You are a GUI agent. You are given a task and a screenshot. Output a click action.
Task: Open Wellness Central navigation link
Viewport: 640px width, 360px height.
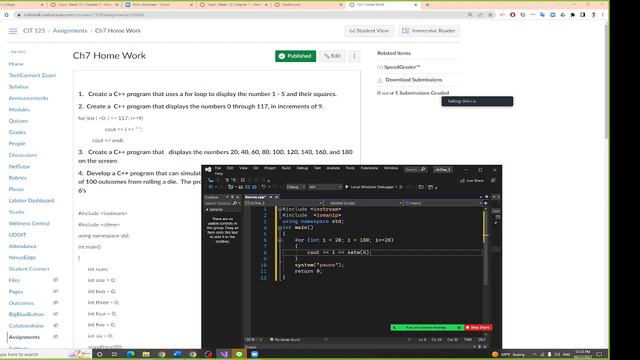29,223
